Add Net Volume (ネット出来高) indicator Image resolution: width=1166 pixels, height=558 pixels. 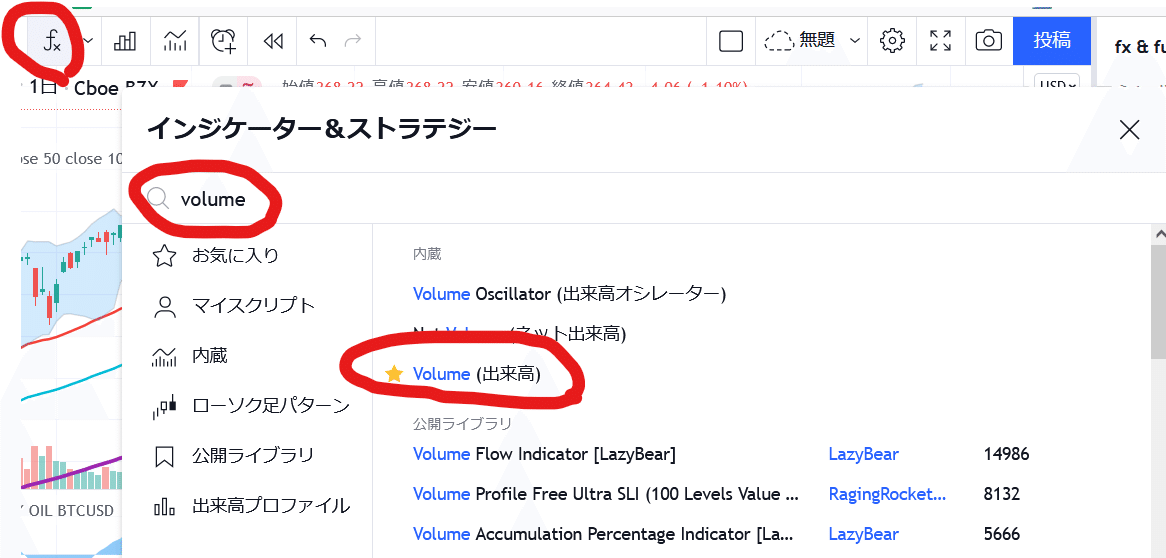coord(520,334)
